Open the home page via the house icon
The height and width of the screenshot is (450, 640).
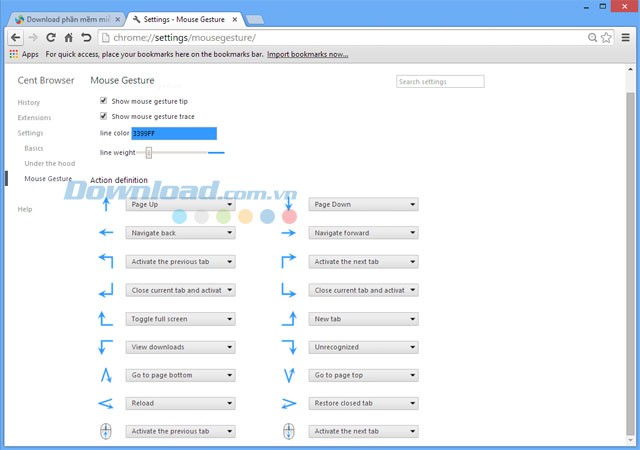point(69,38)
